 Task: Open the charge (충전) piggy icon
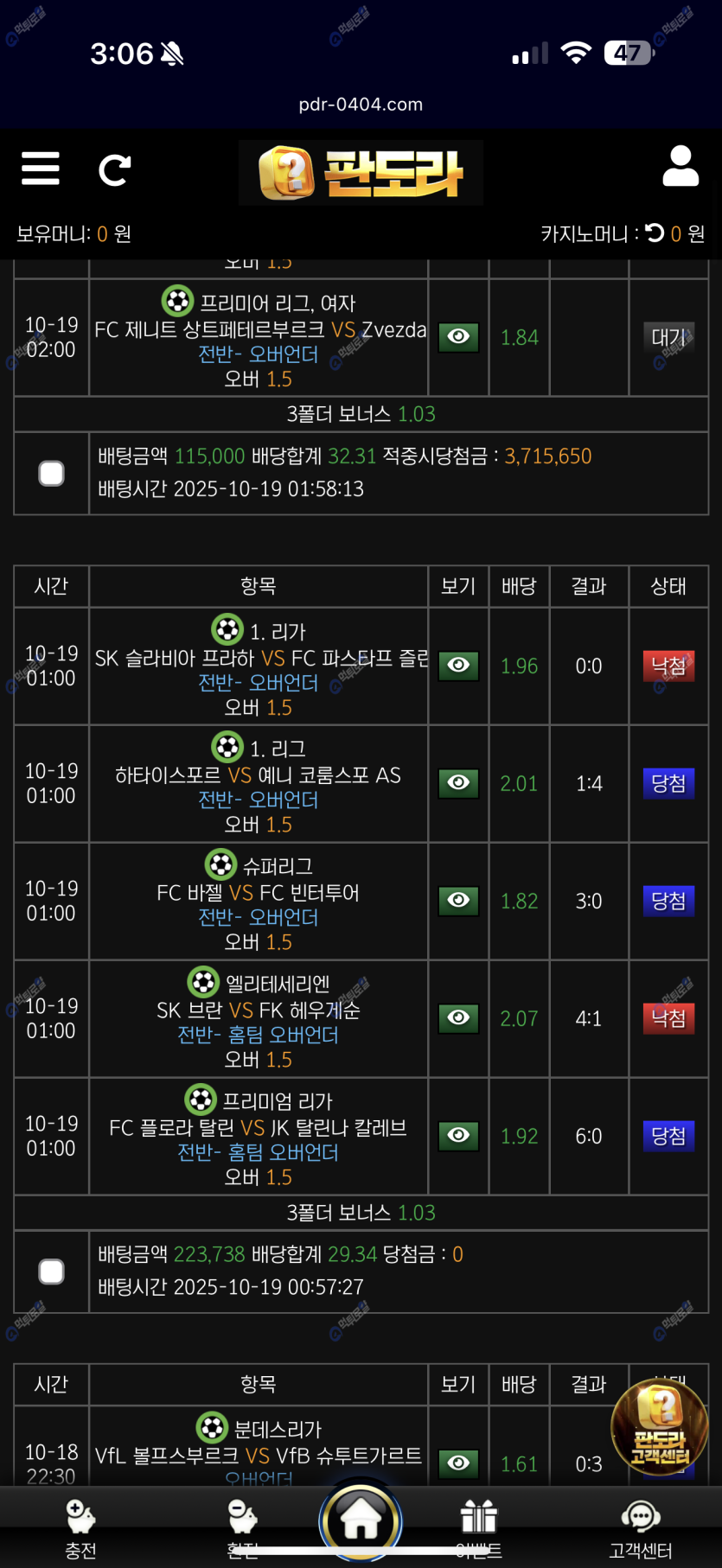pyautogui.click(x=80, y=1521)
